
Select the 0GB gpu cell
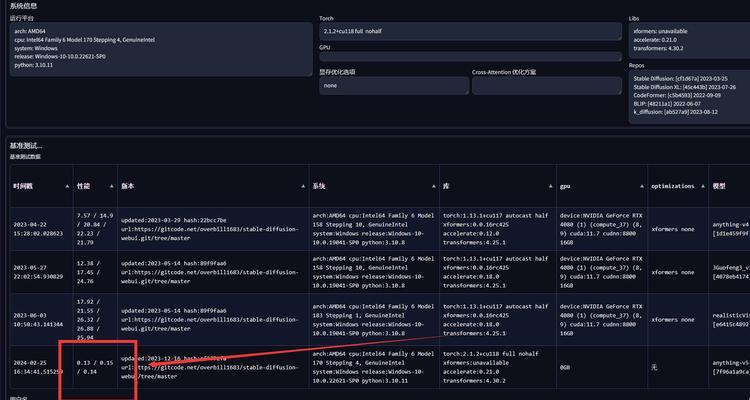602,367
